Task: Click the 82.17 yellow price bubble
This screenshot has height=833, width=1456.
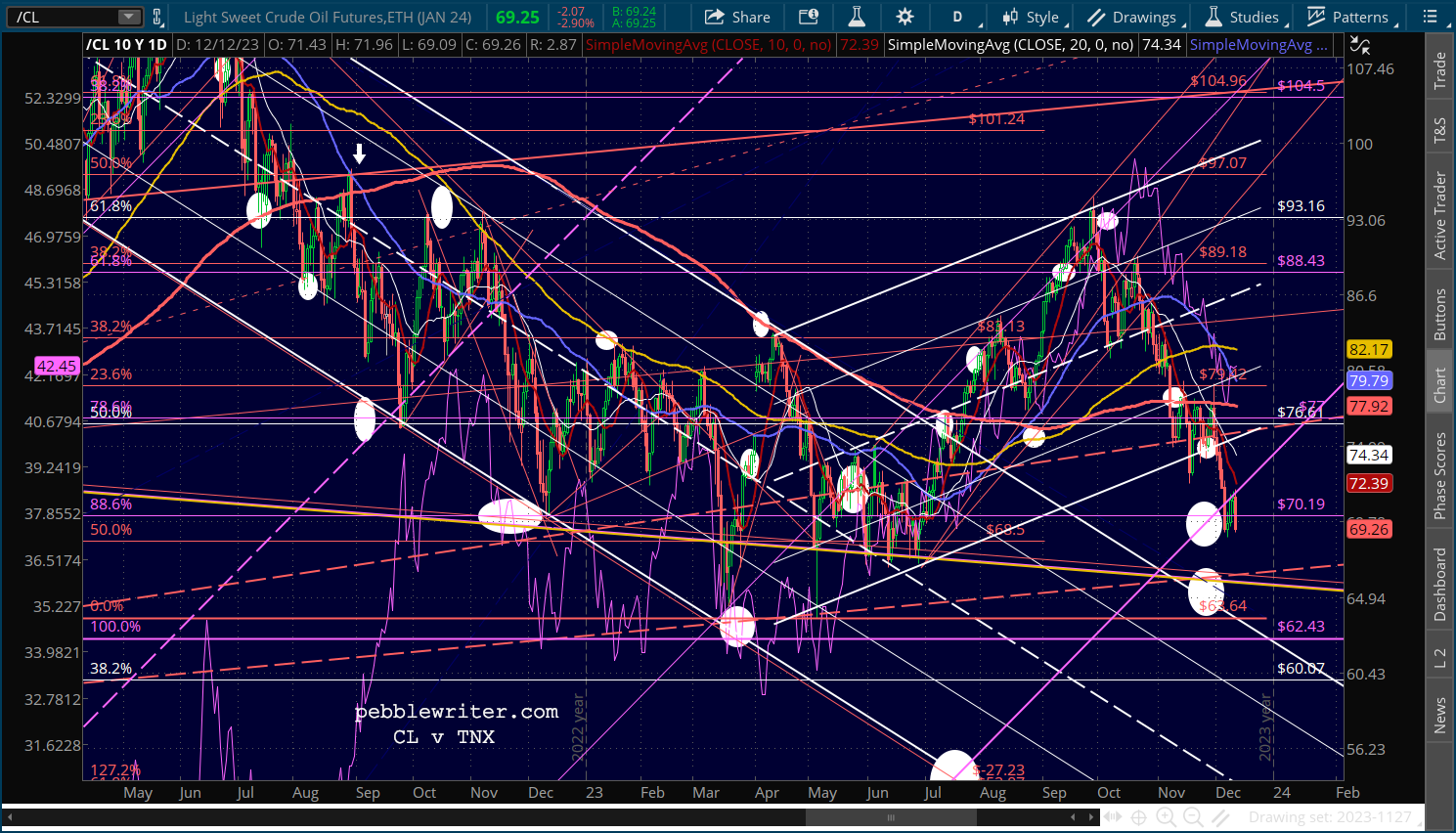Action: (x=1369, y=350)
